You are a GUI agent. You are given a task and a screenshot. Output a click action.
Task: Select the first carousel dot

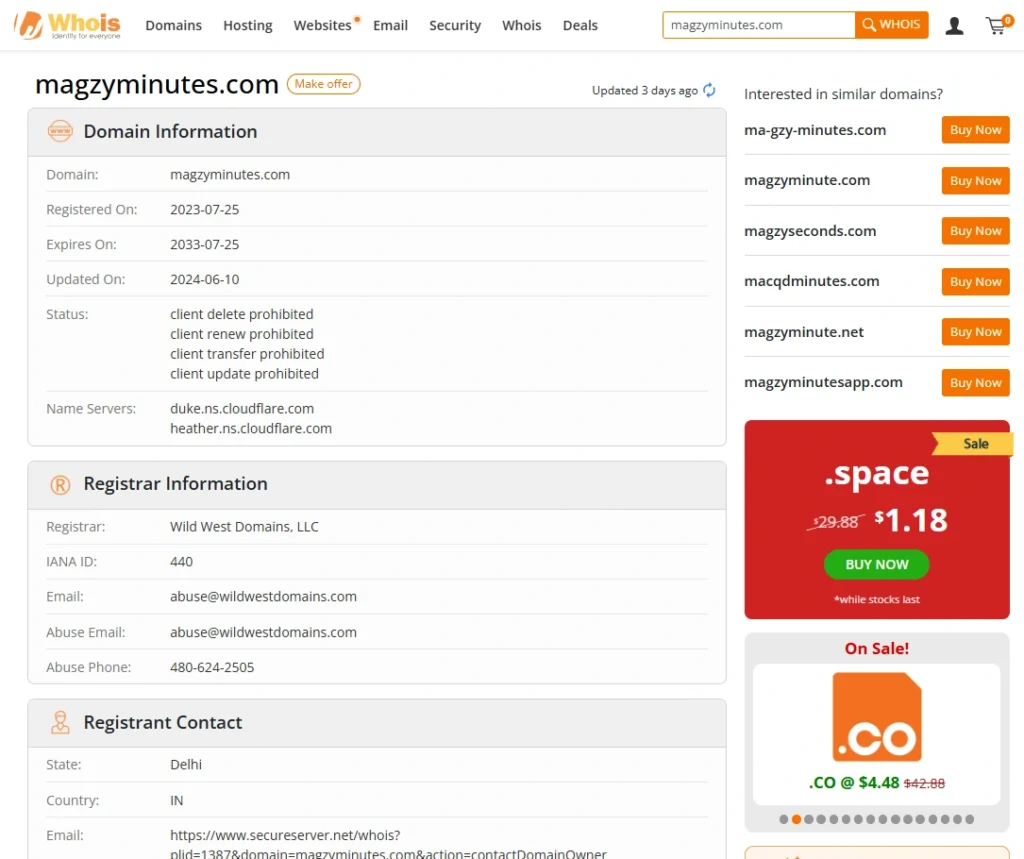pyautogui.click(x=784, y=819)
